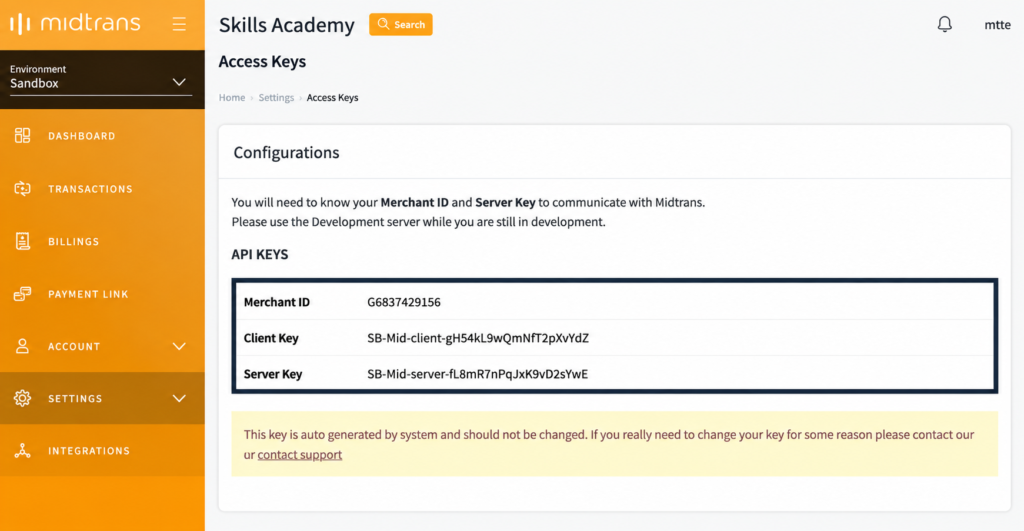Image resolution: width=1024 pixels, height=531 pixels.
Task: Collapse the Settings menu chevron
Action: coord(179,398)
